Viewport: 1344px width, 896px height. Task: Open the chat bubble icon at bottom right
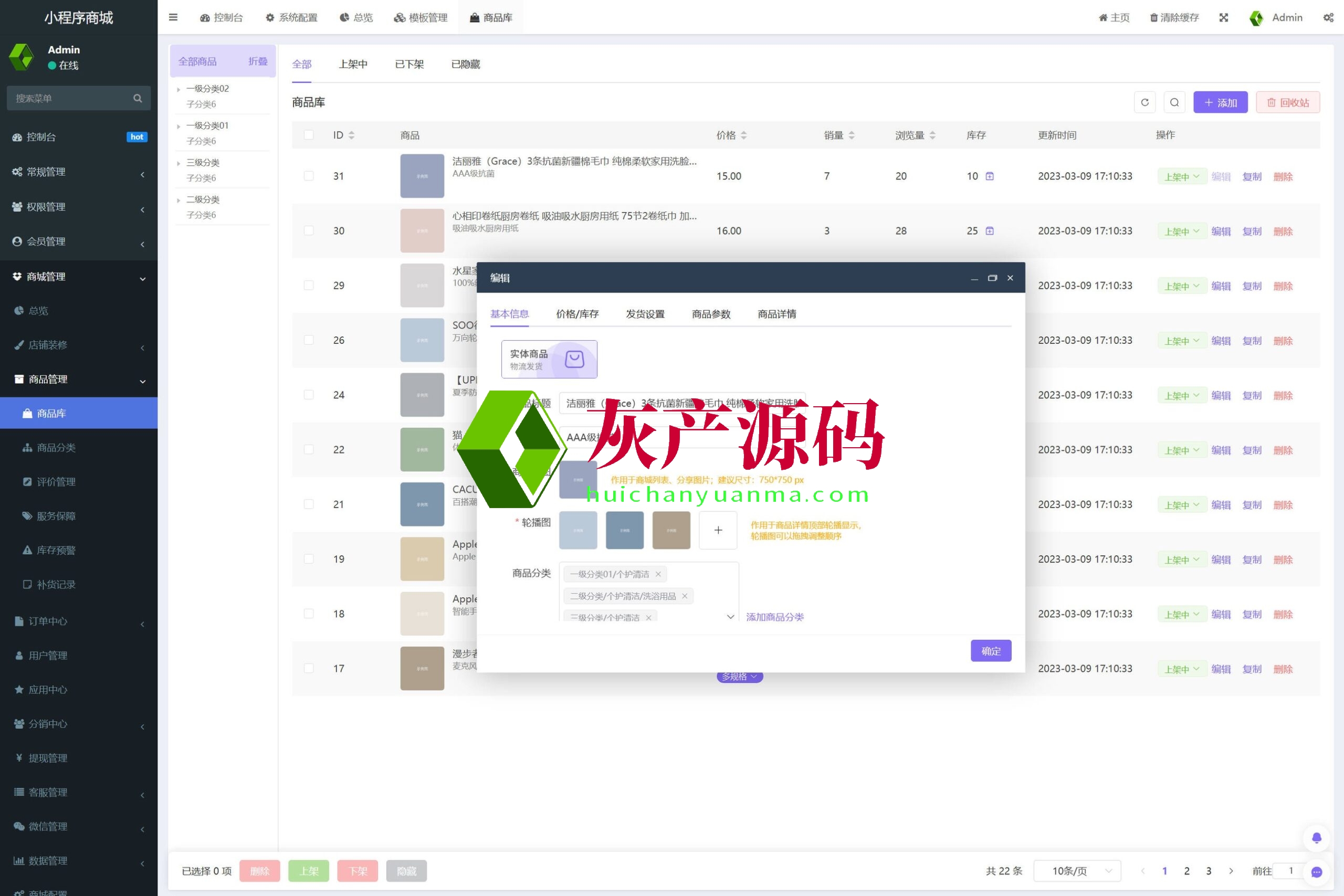click(1317, 871)
